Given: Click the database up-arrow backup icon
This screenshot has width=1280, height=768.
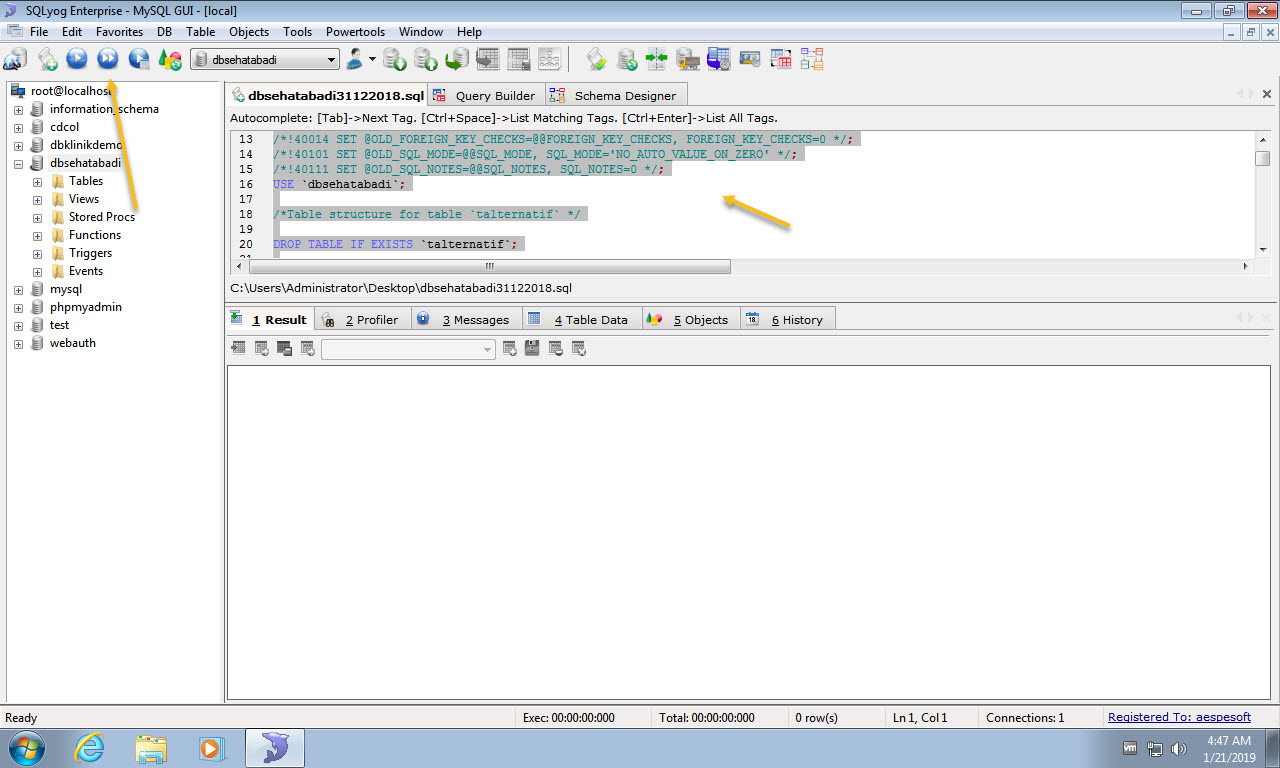Looking at the screenshot, I should 426,59.
